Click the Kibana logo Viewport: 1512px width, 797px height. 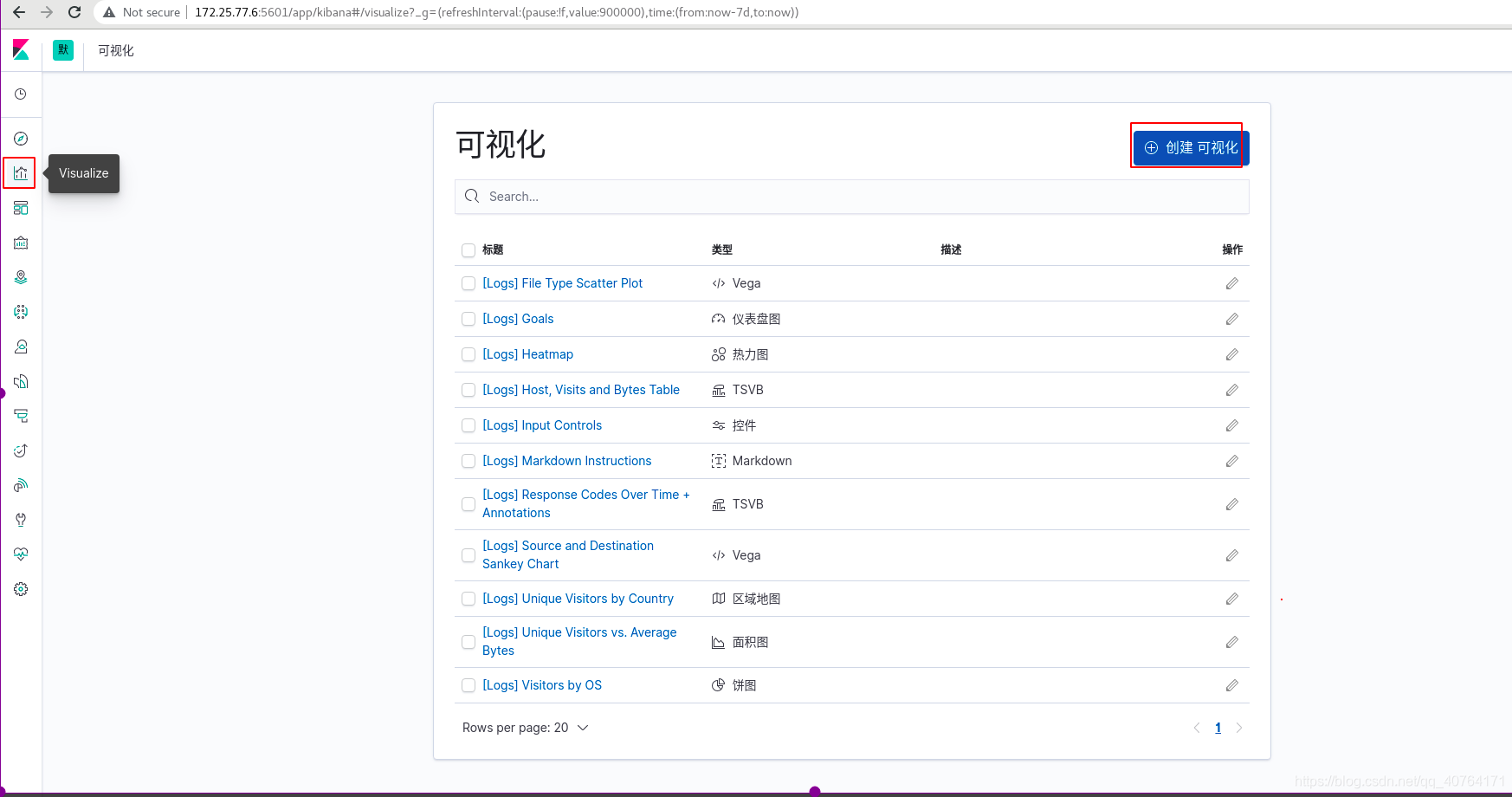click(21, 50)
